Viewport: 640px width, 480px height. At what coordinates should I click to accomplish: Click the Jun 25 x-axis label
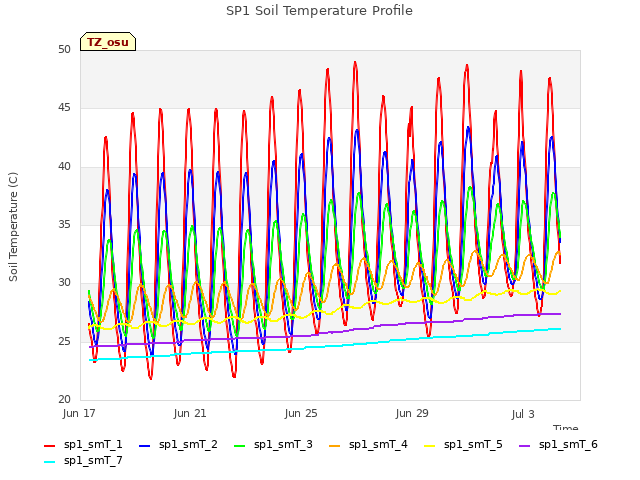pos(301,413)
